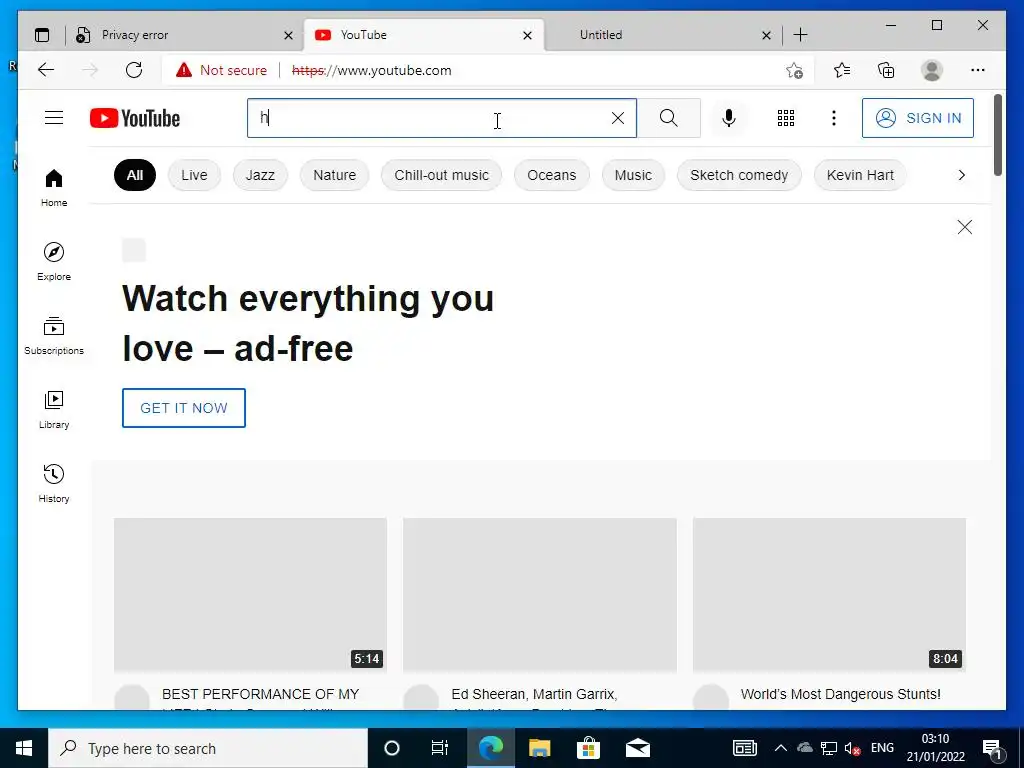
Task: Open Explore in sidebar
Action: tap(54, 262)
